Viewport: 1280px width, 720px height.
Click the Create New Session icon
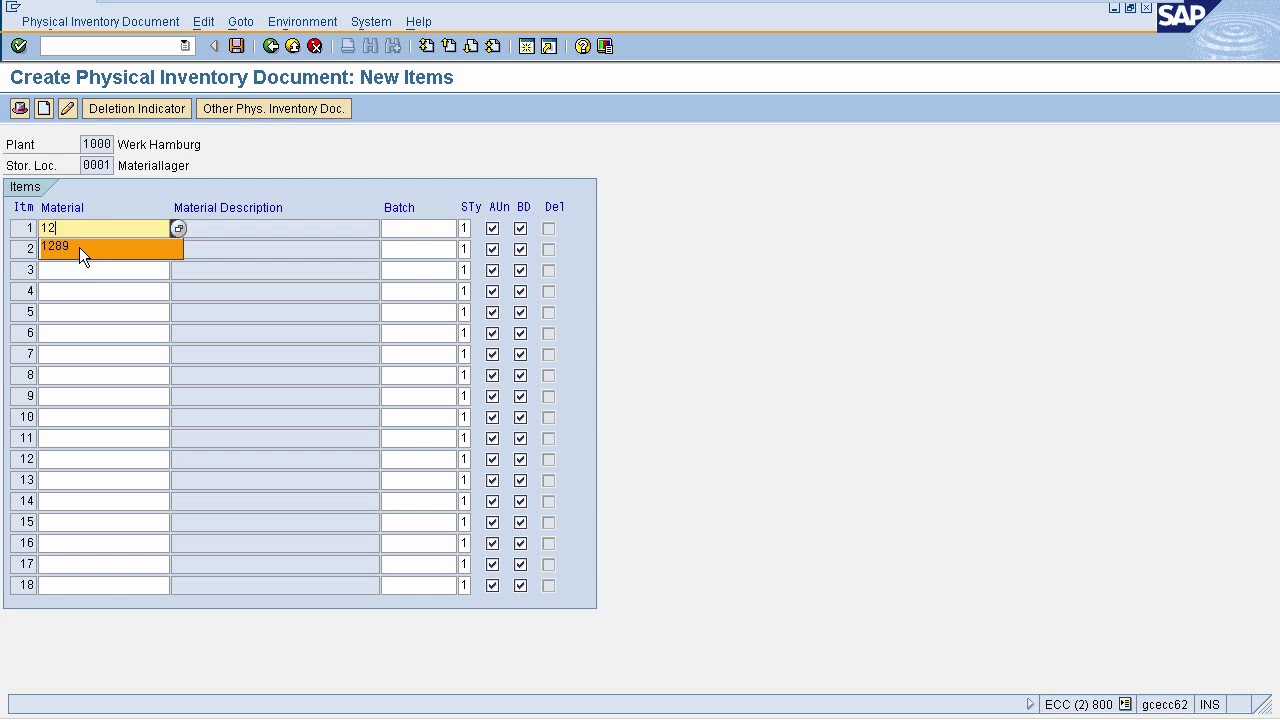click(527, 46)
